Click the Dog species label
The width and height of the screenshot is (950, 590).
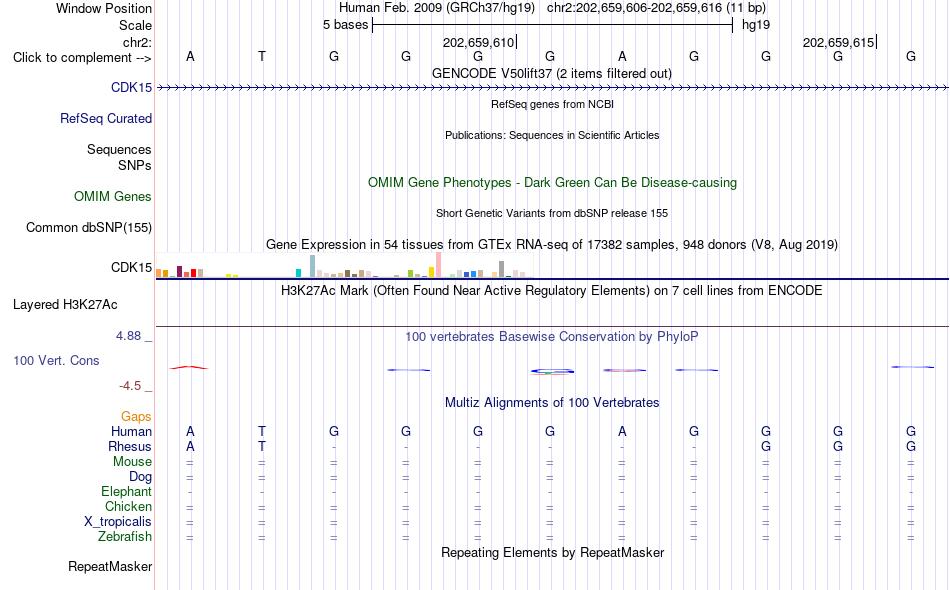pos(140,477)
